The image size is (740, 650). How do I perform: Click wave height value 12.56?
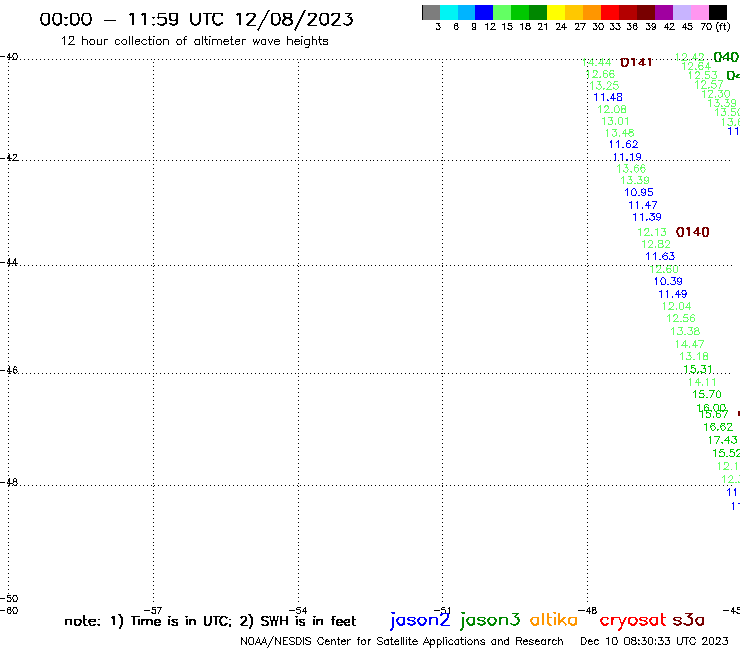(x=681, y=318)
